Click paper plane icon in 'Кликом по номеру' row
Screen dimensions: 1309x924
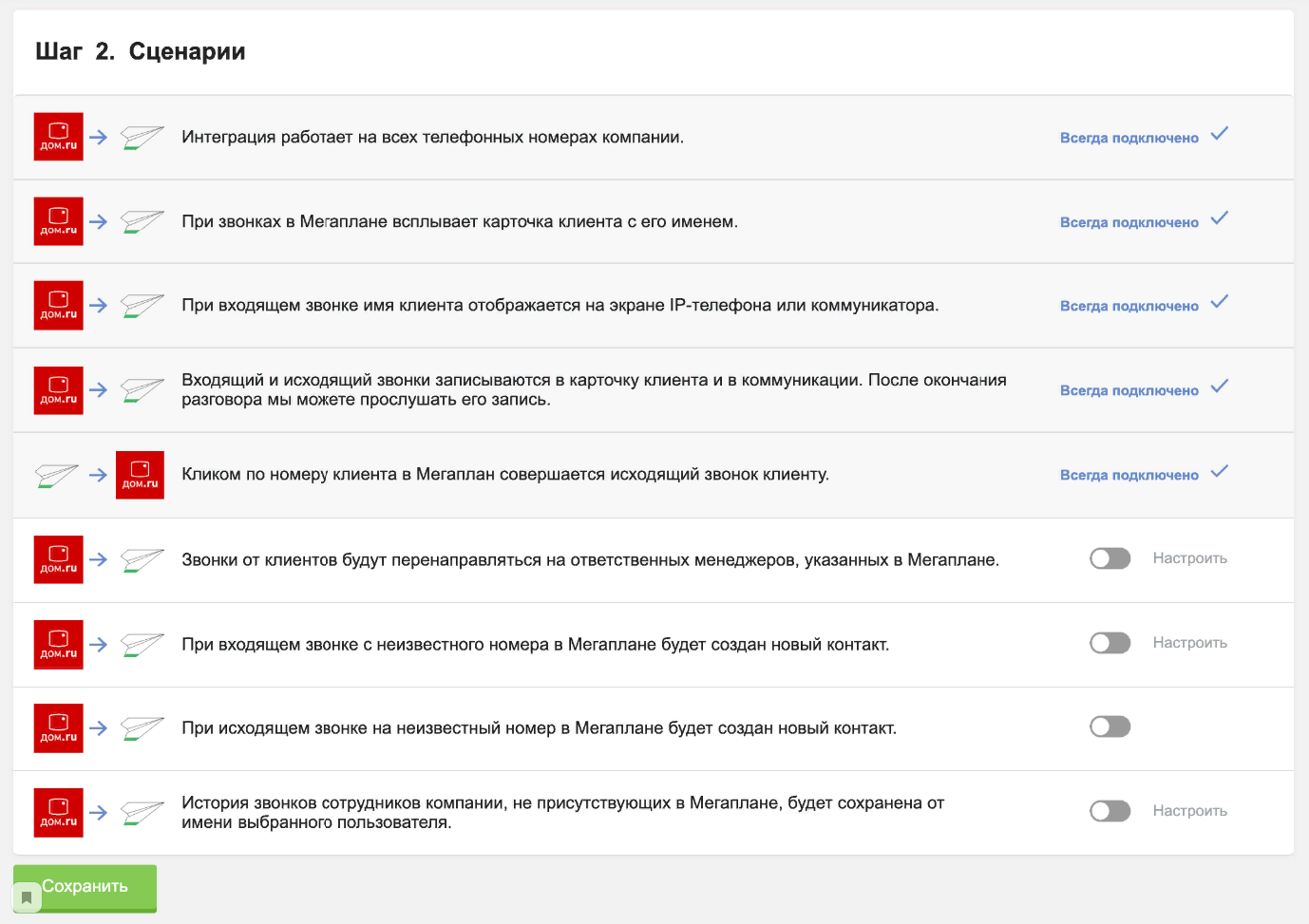coord(57,475)
